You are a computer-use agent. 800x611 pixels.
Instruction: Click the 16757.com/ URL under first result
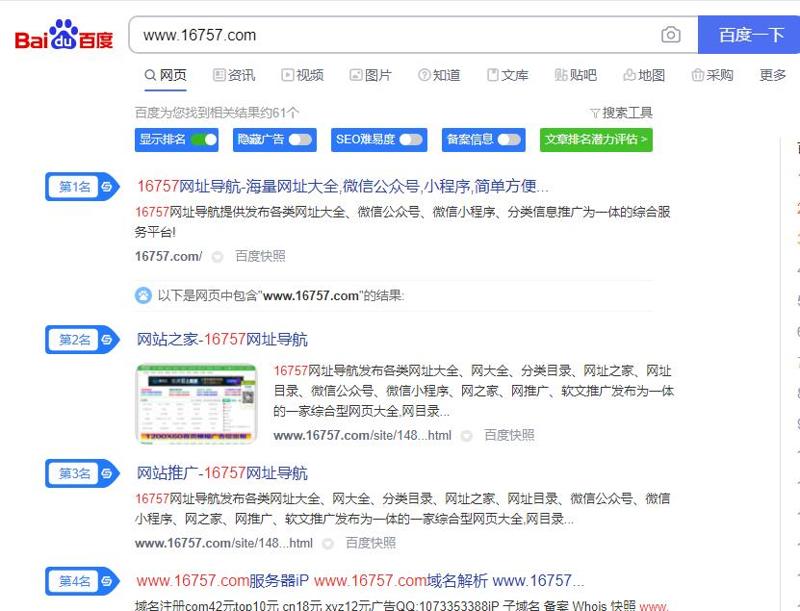[x=168, y=257]
